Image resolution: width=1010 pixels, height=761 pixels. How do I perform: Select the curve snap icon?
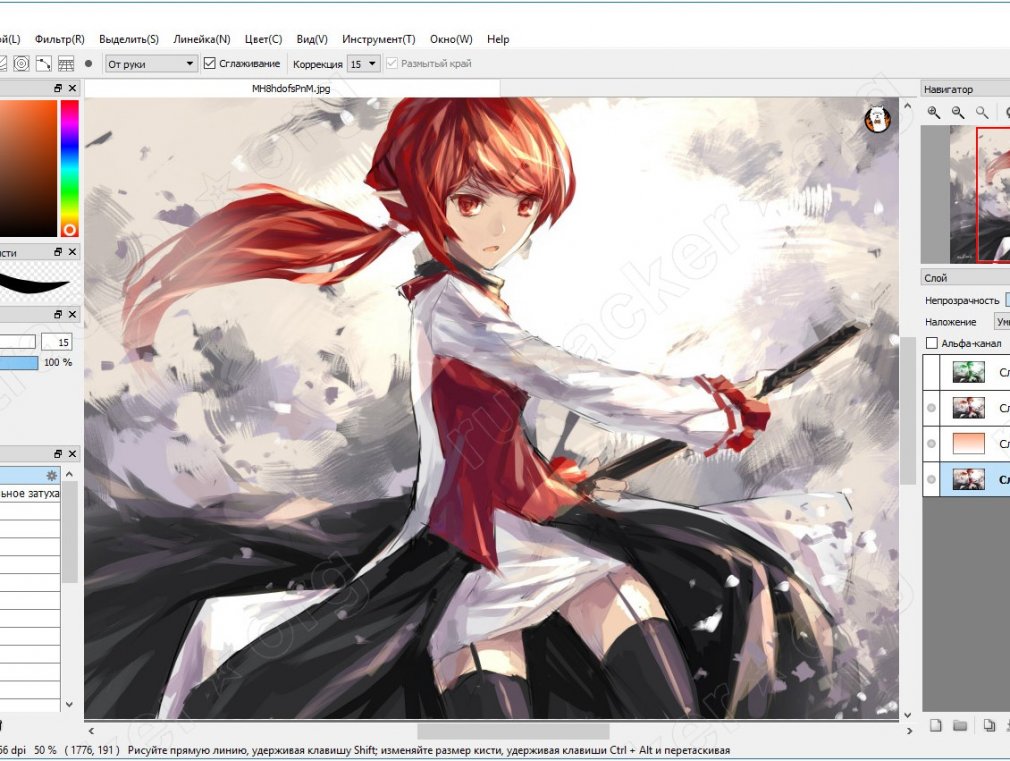(x=43, y=63)
